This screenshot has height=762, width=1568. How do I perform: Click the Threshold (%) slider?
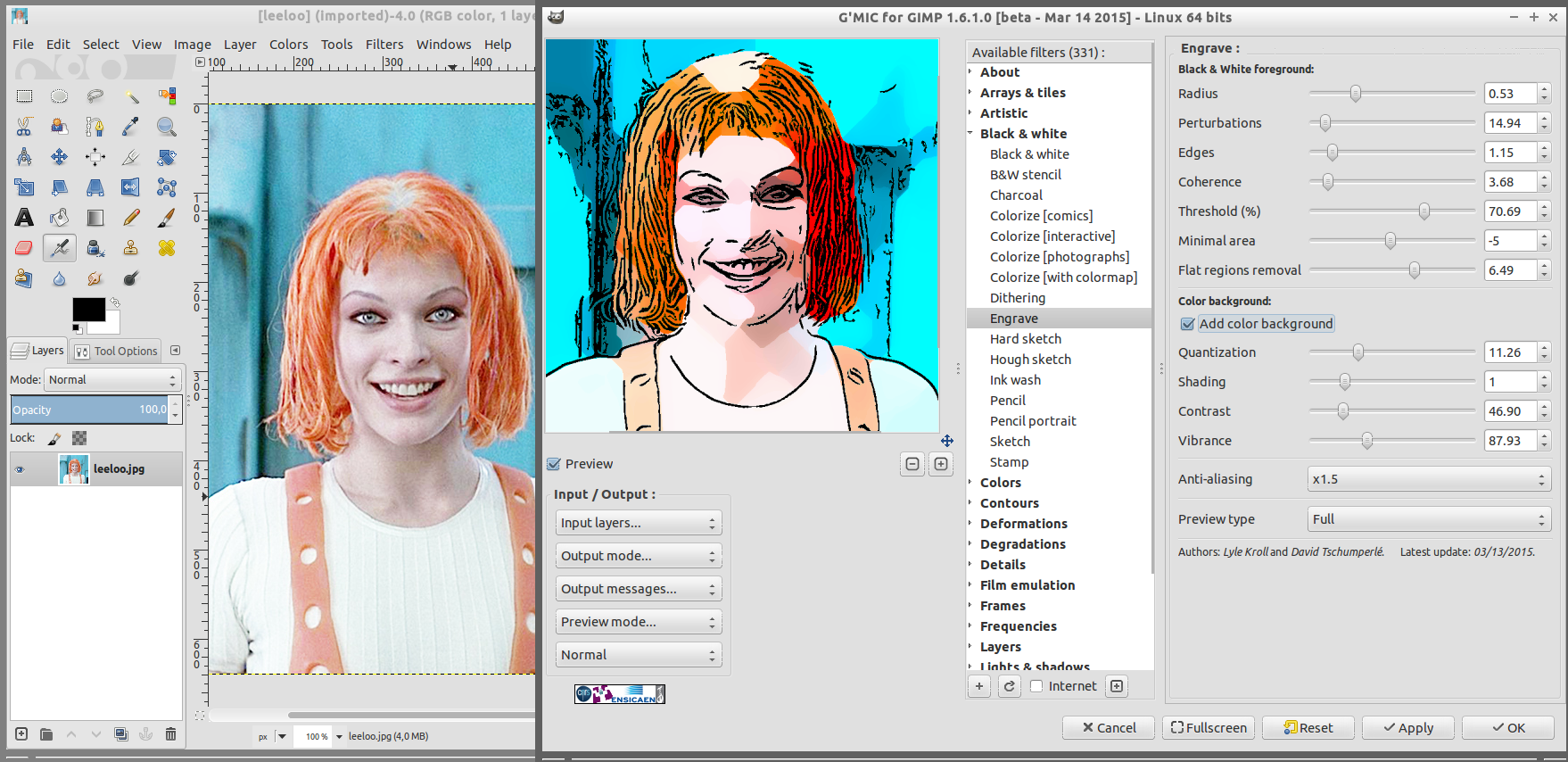click(x=1392, y=211)
